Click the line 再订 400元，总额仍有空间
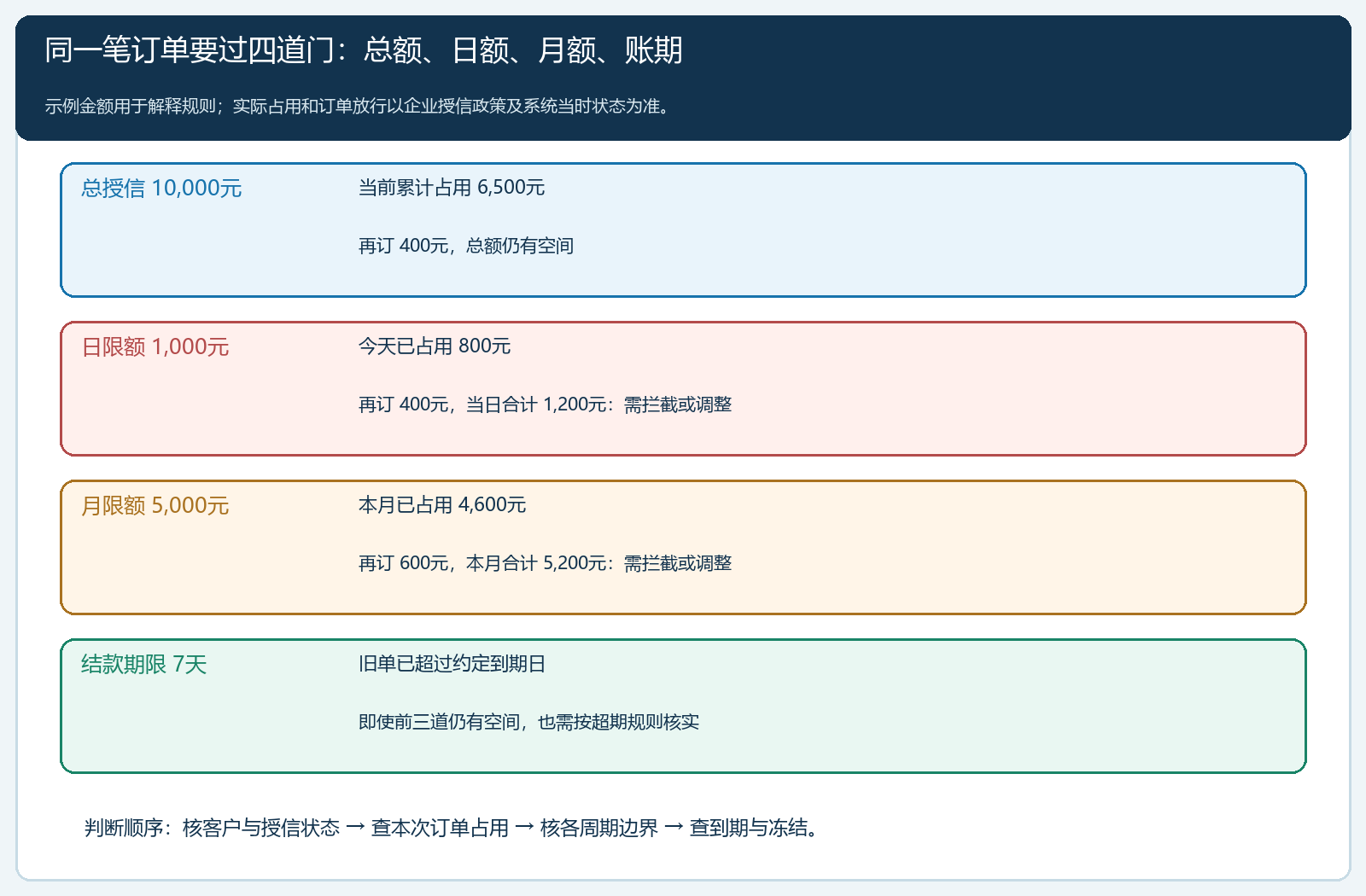The image size is (1366, 896). (x=466, y=246)
